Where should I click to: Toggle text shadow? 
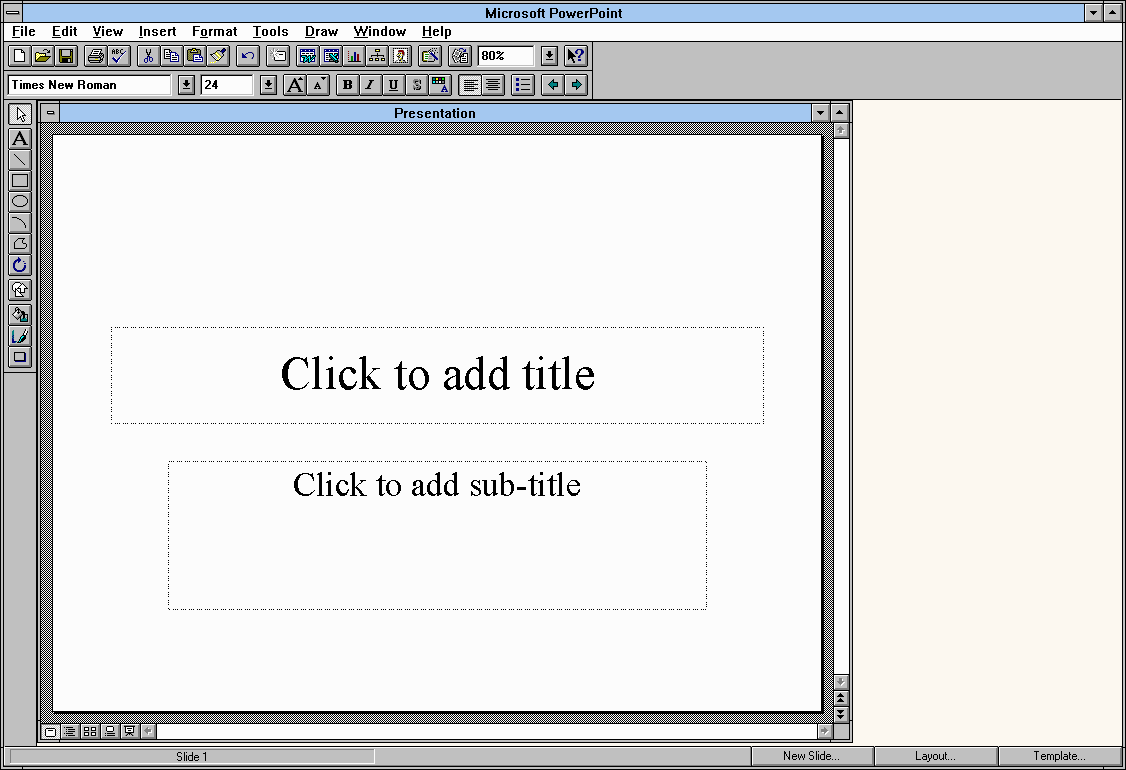[x=417, y=85]
